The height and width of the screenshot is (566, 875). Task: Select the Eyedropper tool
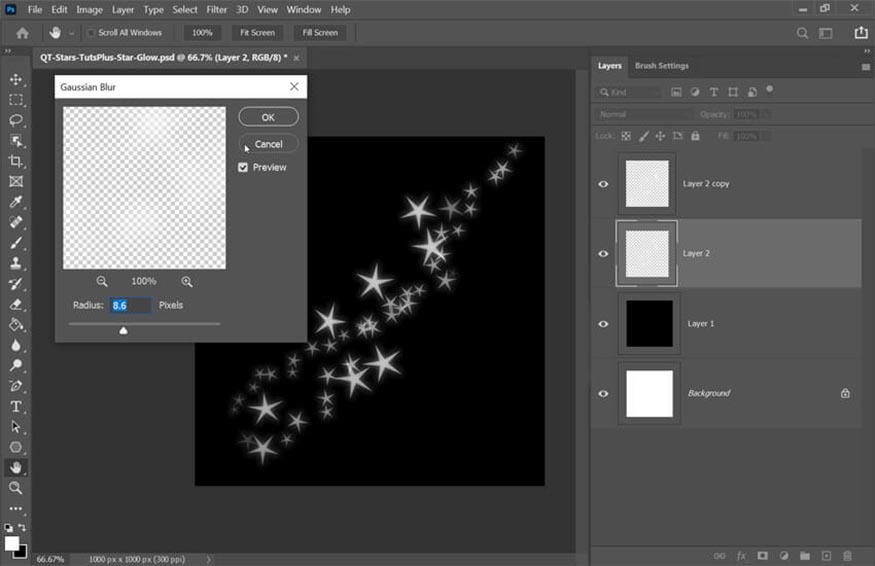click(x=16, y=202)
